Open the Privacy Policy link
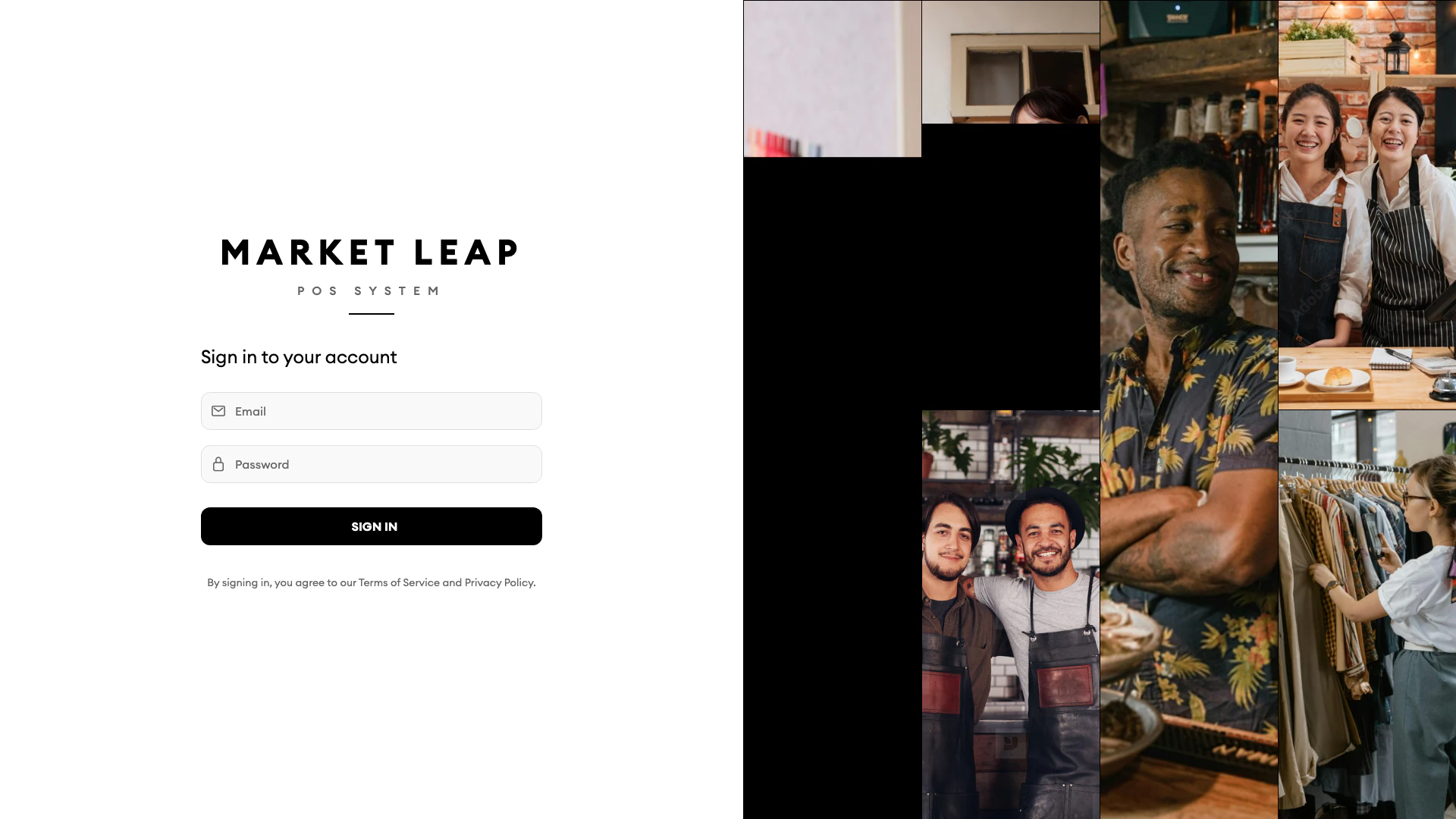Screen dimensions: 1456x819 click(499, 582)
